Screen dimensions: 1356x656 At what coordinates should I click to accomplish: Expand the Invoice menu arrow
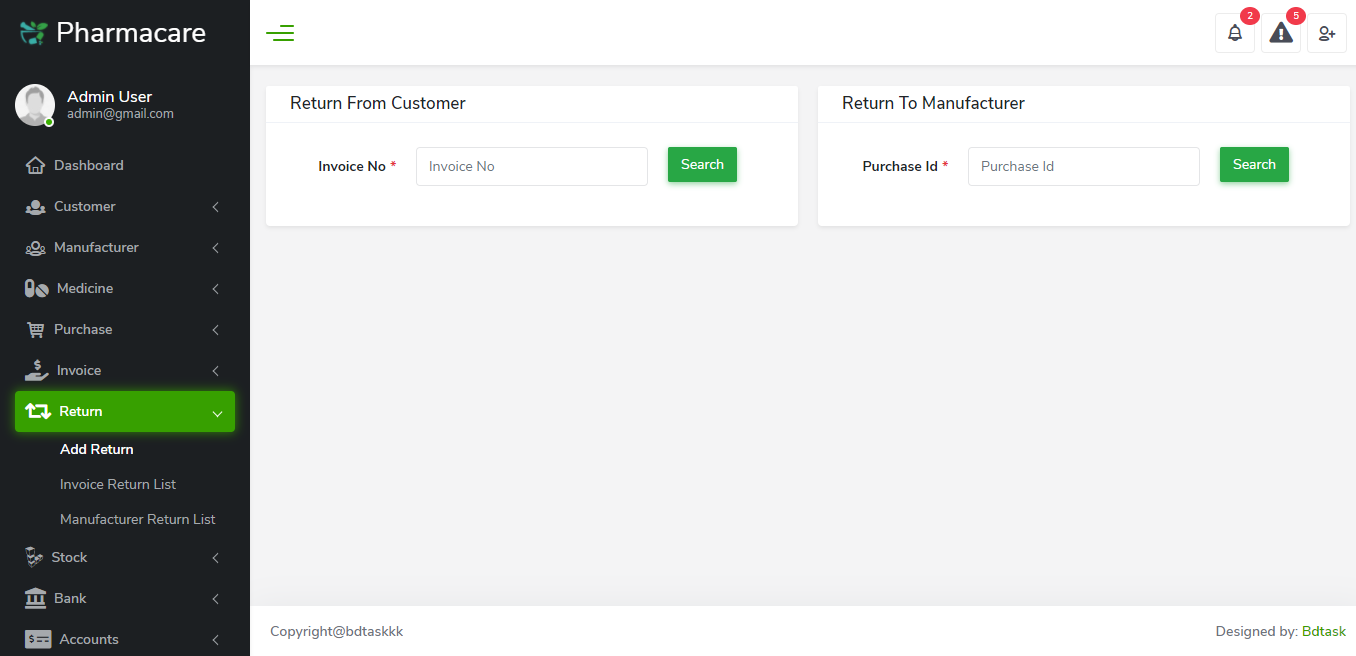click(x=215, y=371)
